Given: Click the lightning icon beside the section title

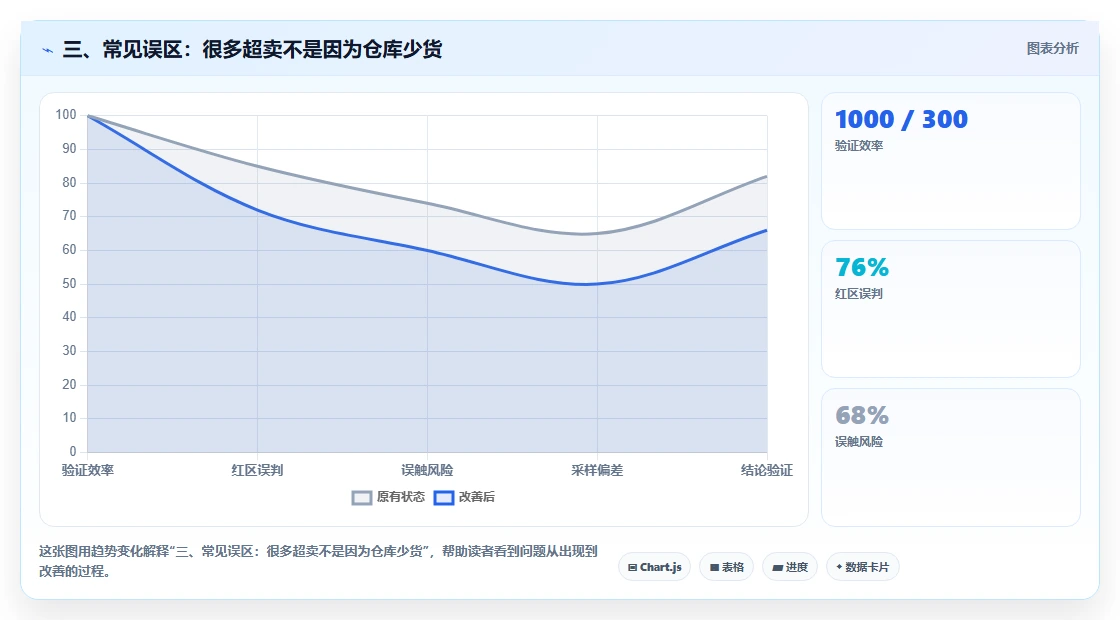Looking at the screenshot, I should pyautogui.click(x=48, y=50).
